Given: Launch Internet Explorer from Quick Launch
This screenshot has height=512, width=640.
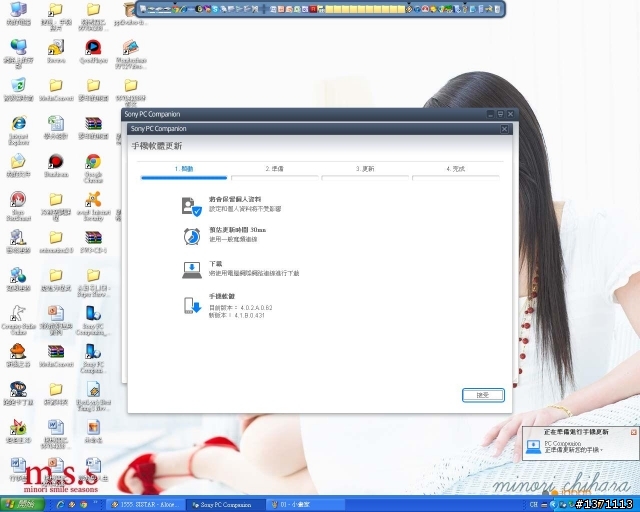Looking at the screenshot, I should (x=60, y=505).
